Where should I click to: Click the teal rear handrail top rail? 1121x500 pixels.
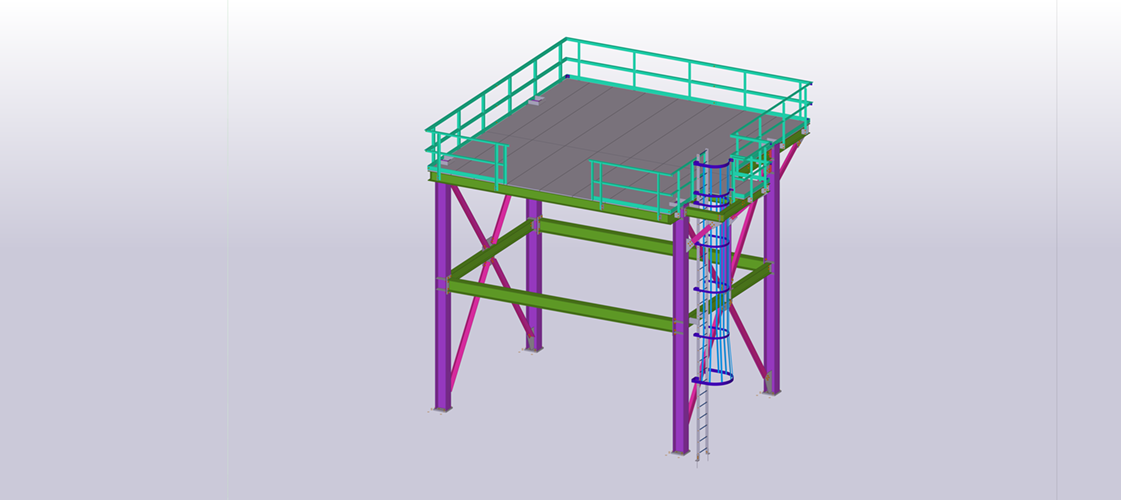pyautogui.click(x=690, y=62)
